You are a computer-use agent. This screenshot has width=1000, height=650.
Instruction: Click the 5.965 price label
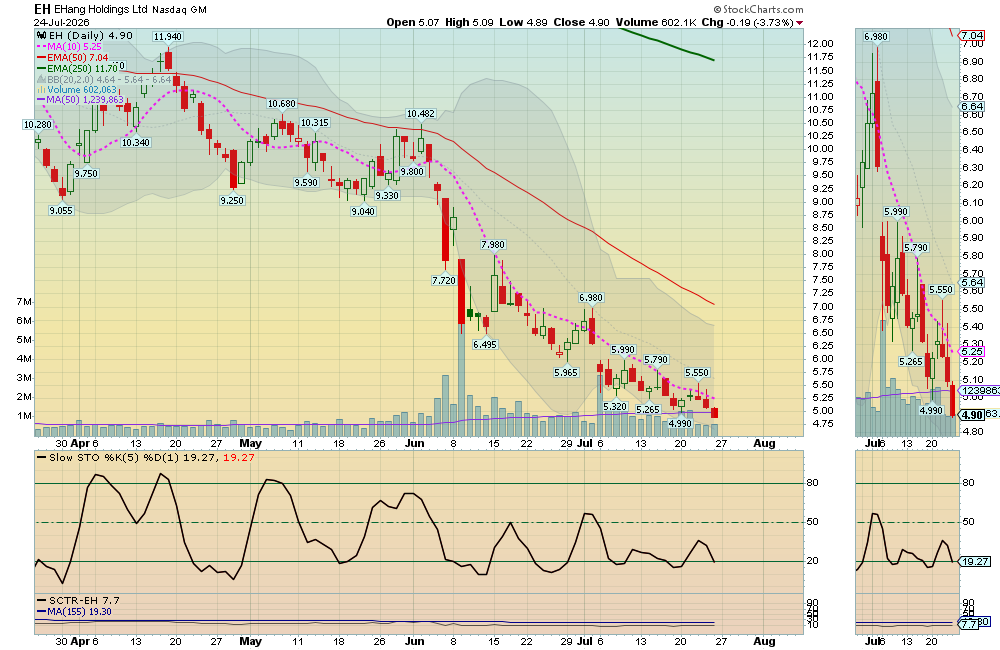click(x=566, y=372)
